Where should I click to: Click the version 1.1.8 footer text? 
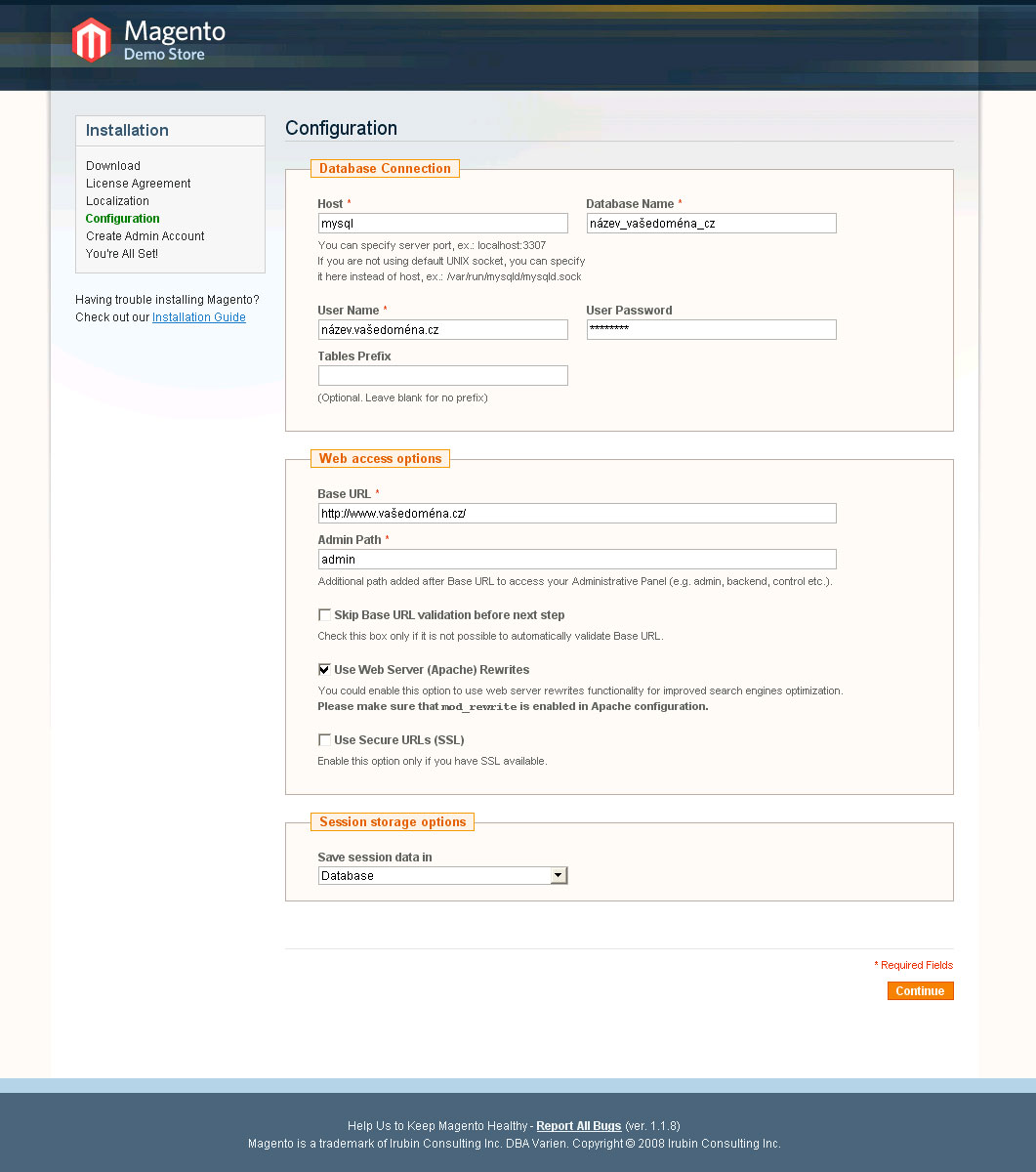(652, 1126)
